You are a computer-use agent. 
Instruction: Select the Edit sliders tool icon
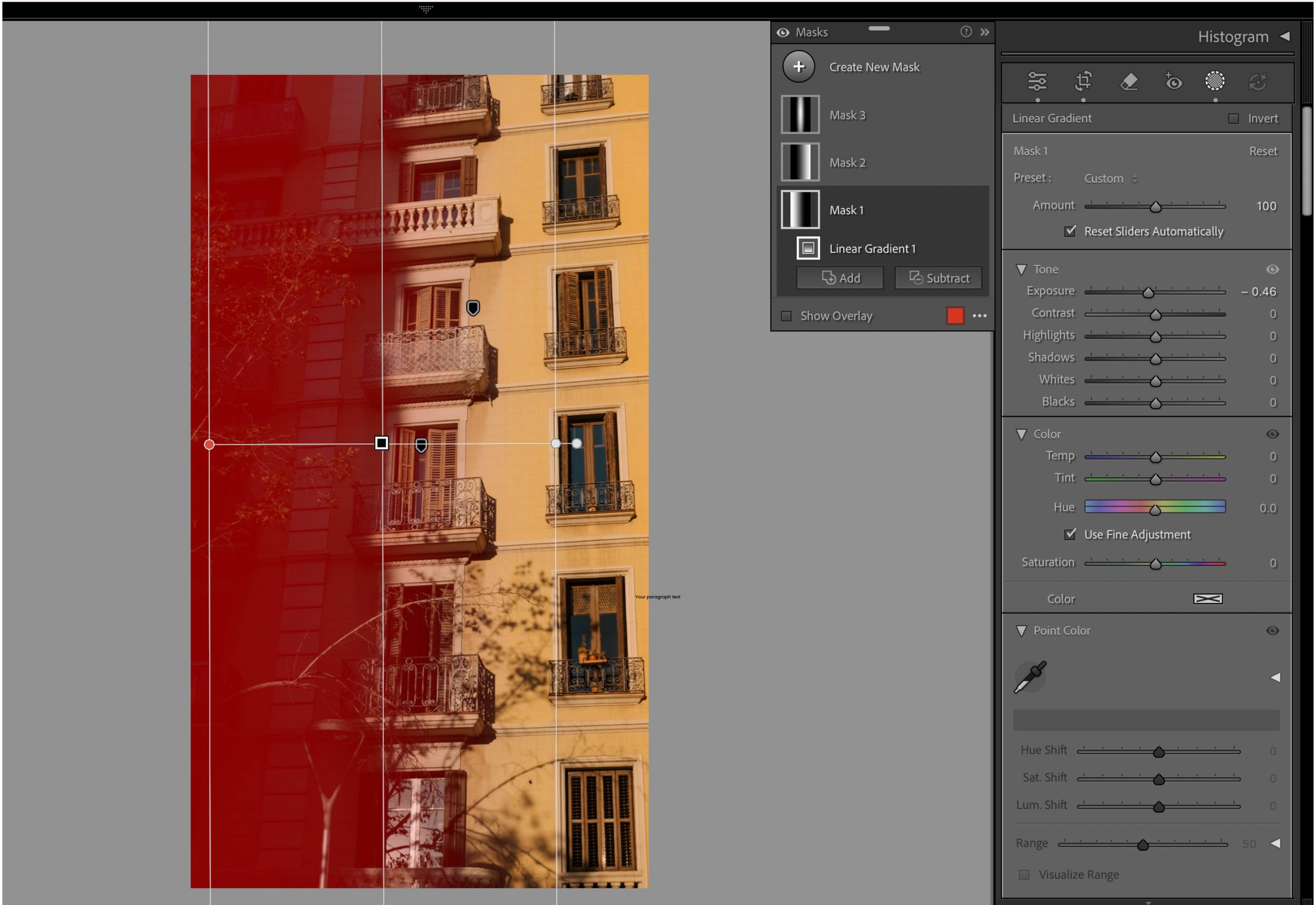(x=1037, y=82)
